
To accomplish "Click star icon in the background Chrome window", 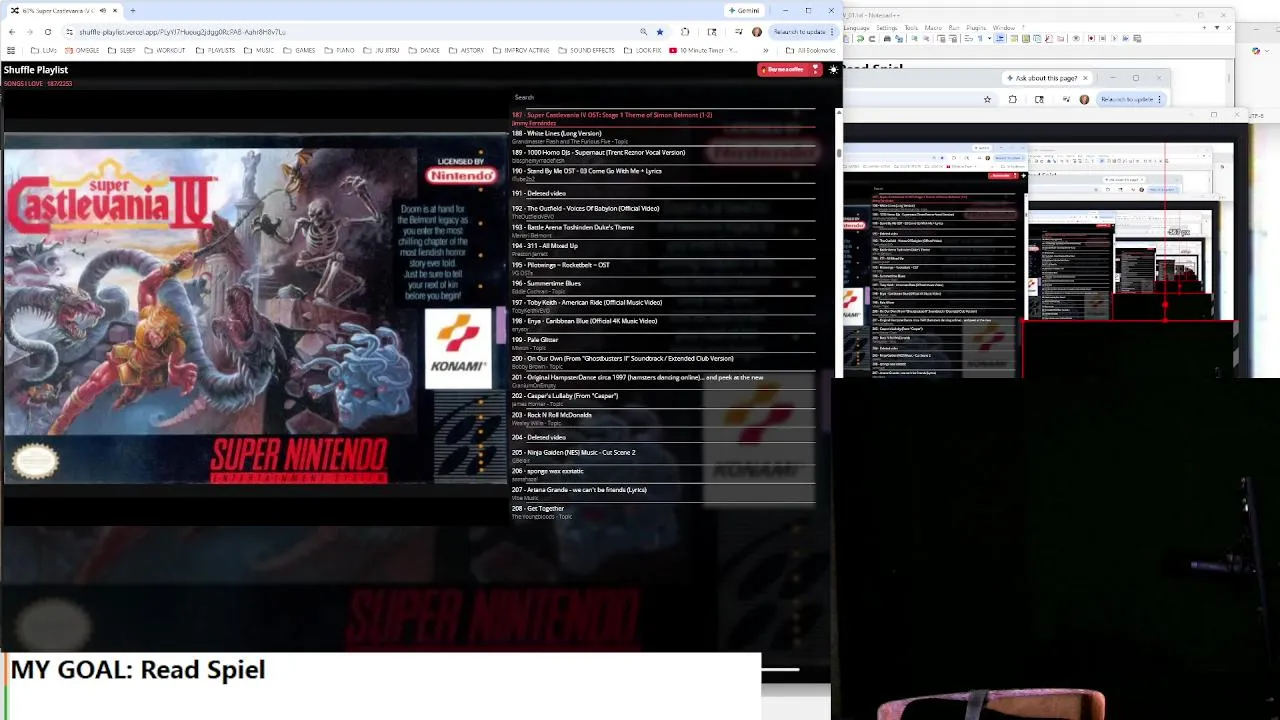I will [x=987, y=100].
